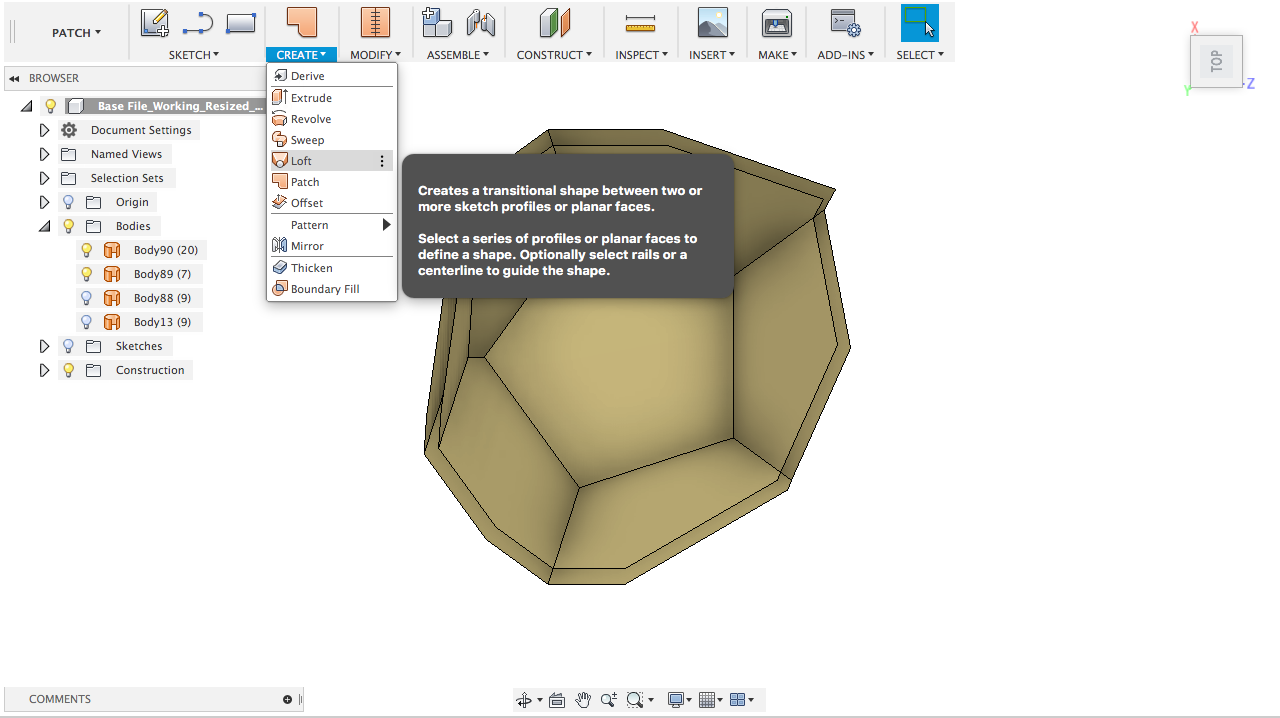
Task: Expand Named Views tree node
Action: (44, 154)
